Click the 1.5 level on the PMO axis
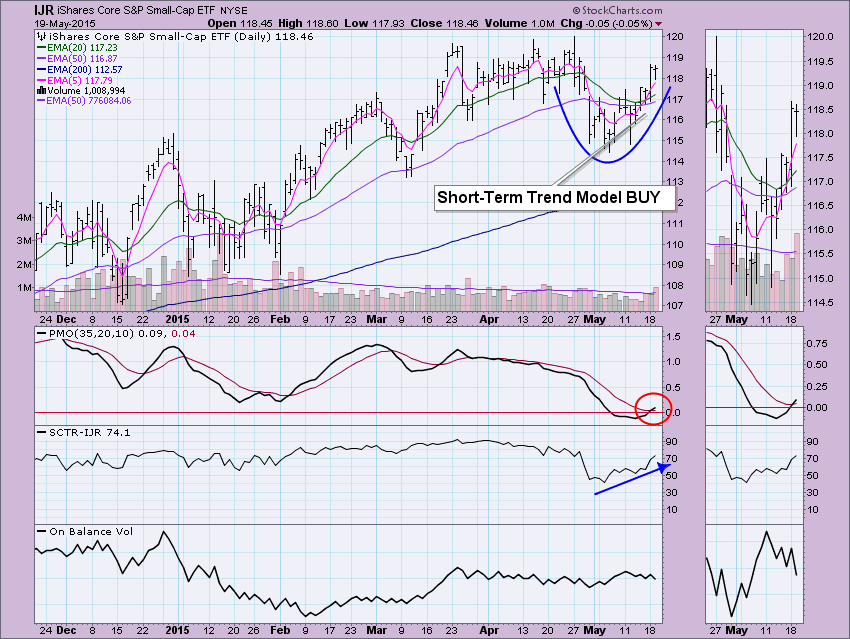850x639 pixels. coord(673,337)
